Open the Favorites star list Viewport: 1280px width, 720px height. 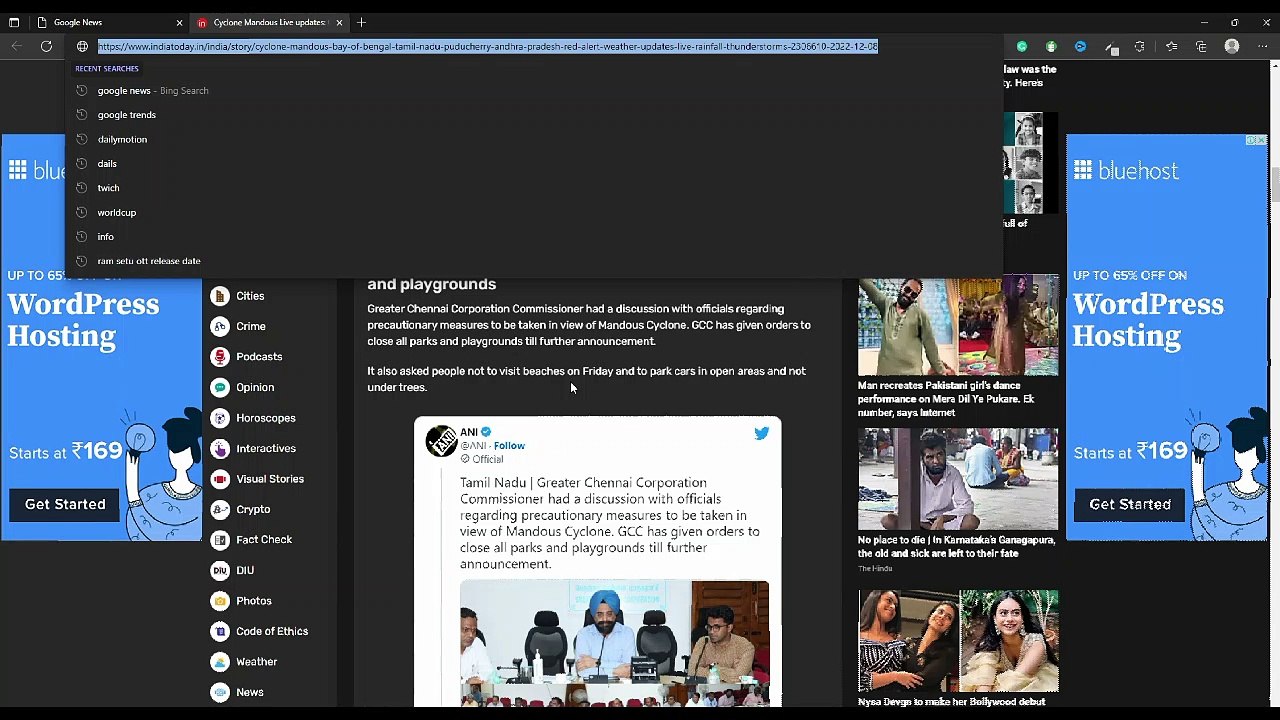(1172, 46)
